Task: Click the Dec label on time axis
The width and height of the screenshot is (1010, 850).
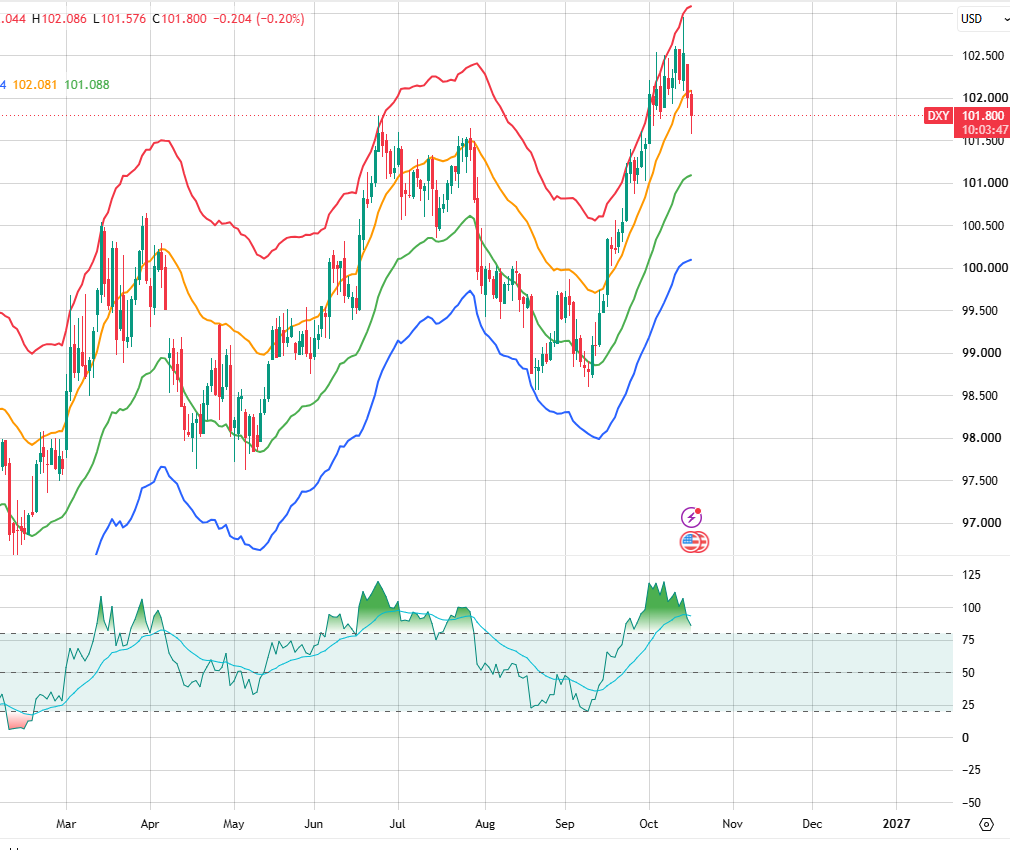Action: coord(812,824)
